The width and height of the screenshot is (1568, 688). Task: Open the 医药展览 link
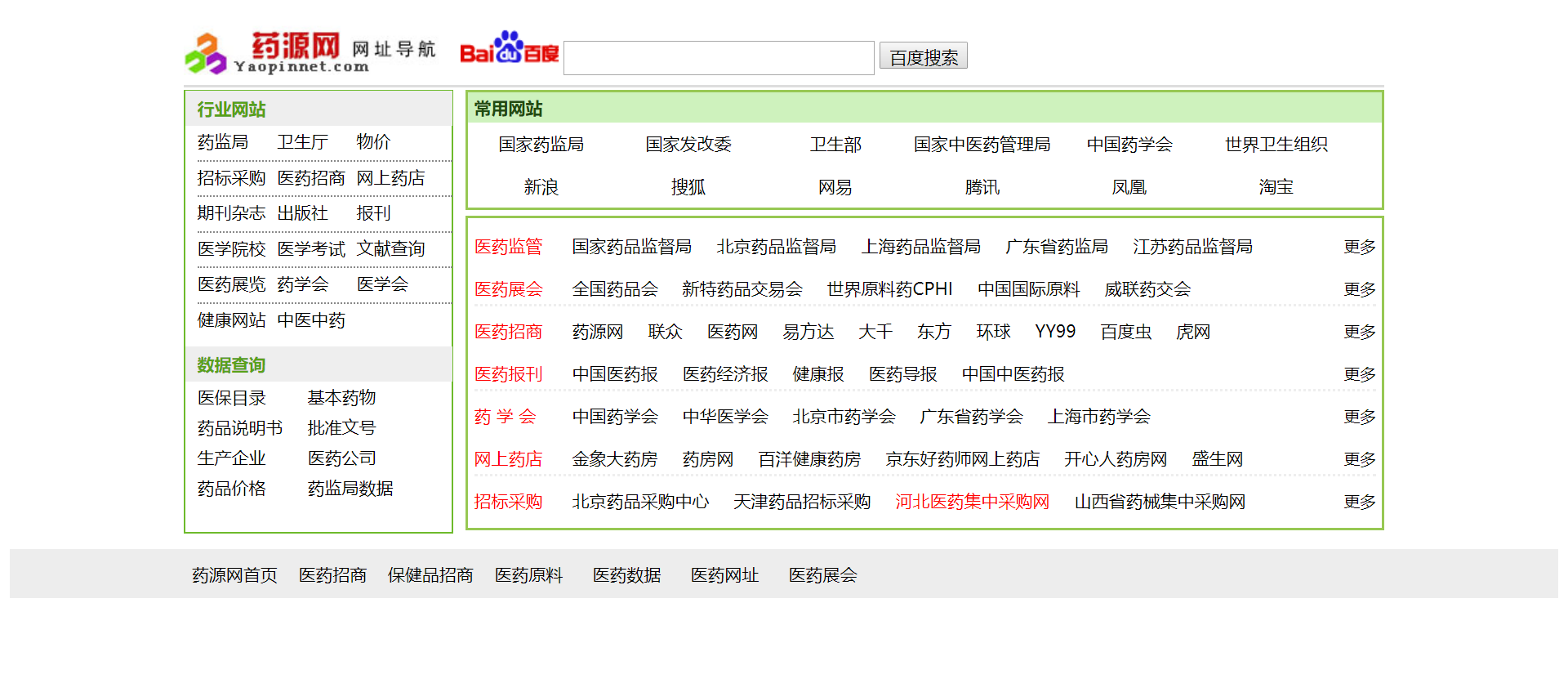point(232,284)
